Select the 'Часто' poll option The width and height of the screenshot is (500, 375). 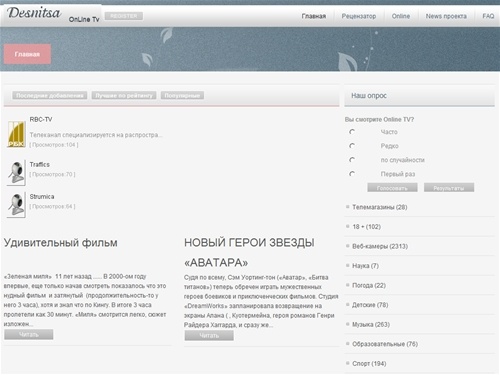click(x=352, y=132)
